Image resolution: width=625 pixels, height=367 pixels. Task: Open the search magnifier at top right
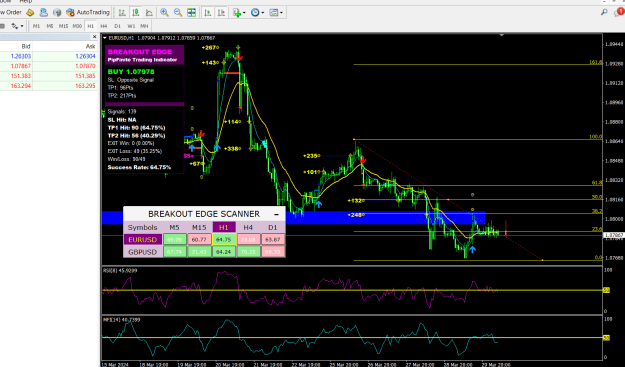[604, 12]
